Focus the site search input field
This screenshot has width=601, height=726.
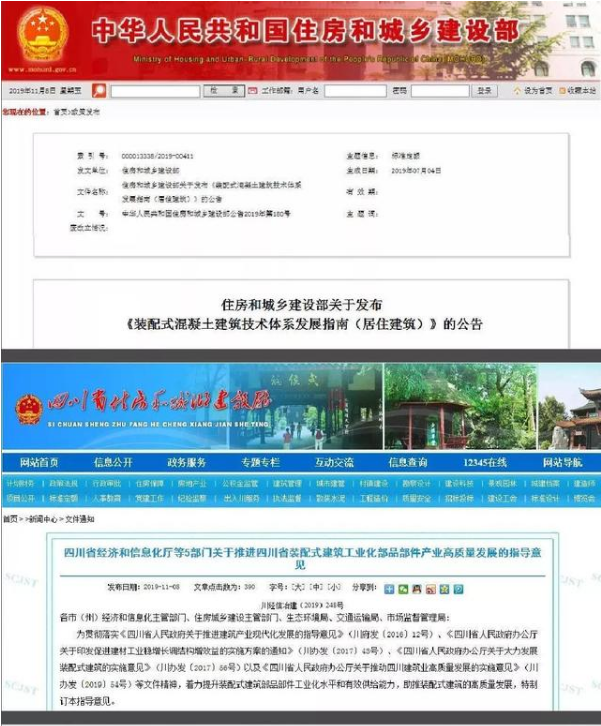point(155,91)
